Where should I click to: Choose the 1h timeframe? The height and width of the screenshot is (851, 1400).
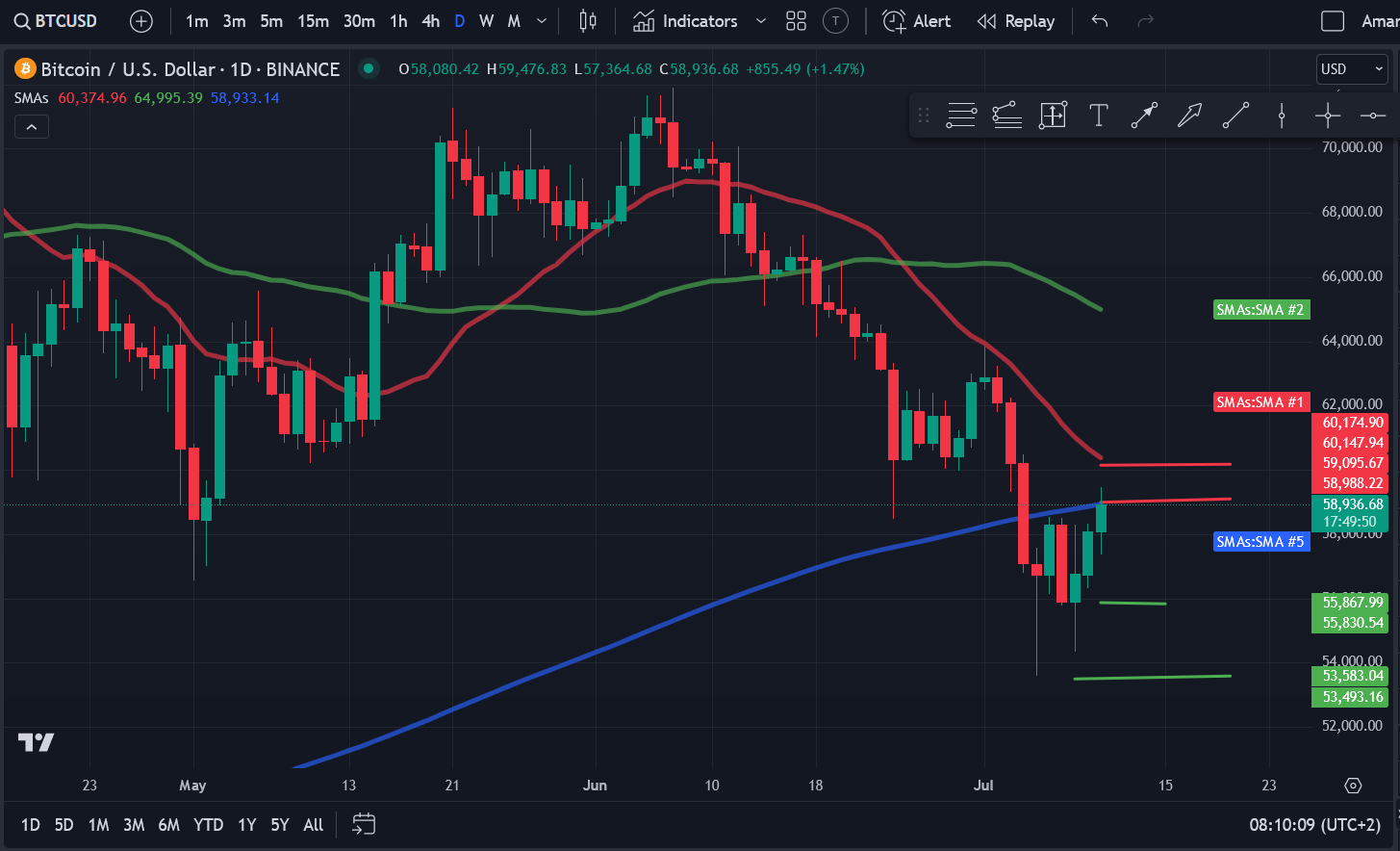[398, 21]
